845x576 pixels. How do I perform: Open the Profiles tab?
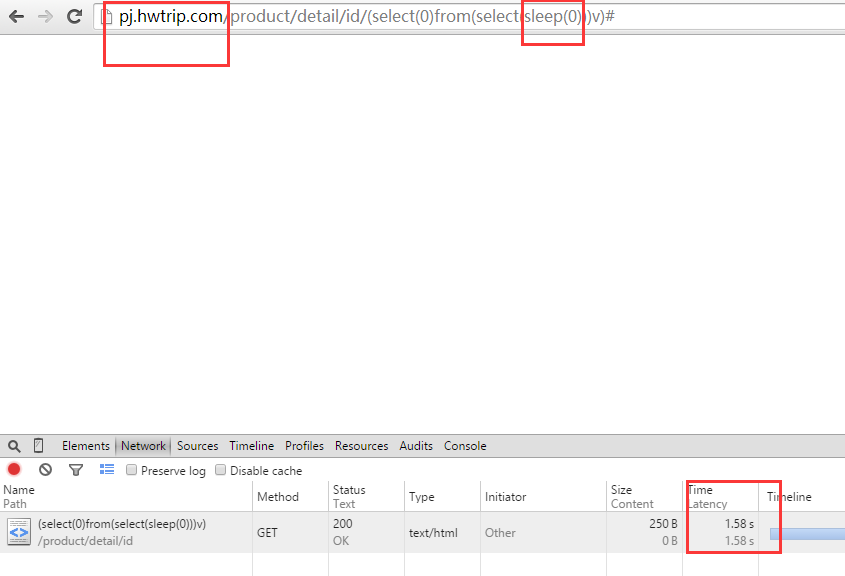pyautogui.click(x=304, y=446)
